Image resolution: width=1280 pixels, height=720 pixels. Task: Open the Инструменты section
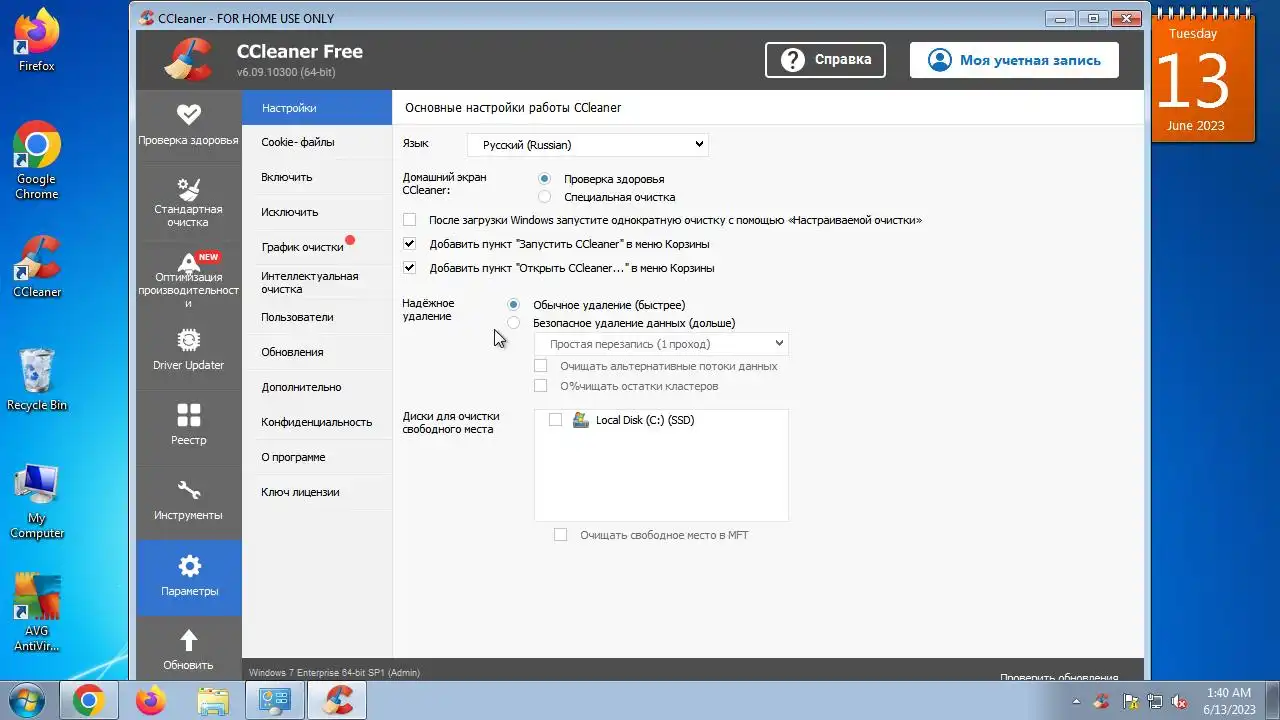(188, 500)
